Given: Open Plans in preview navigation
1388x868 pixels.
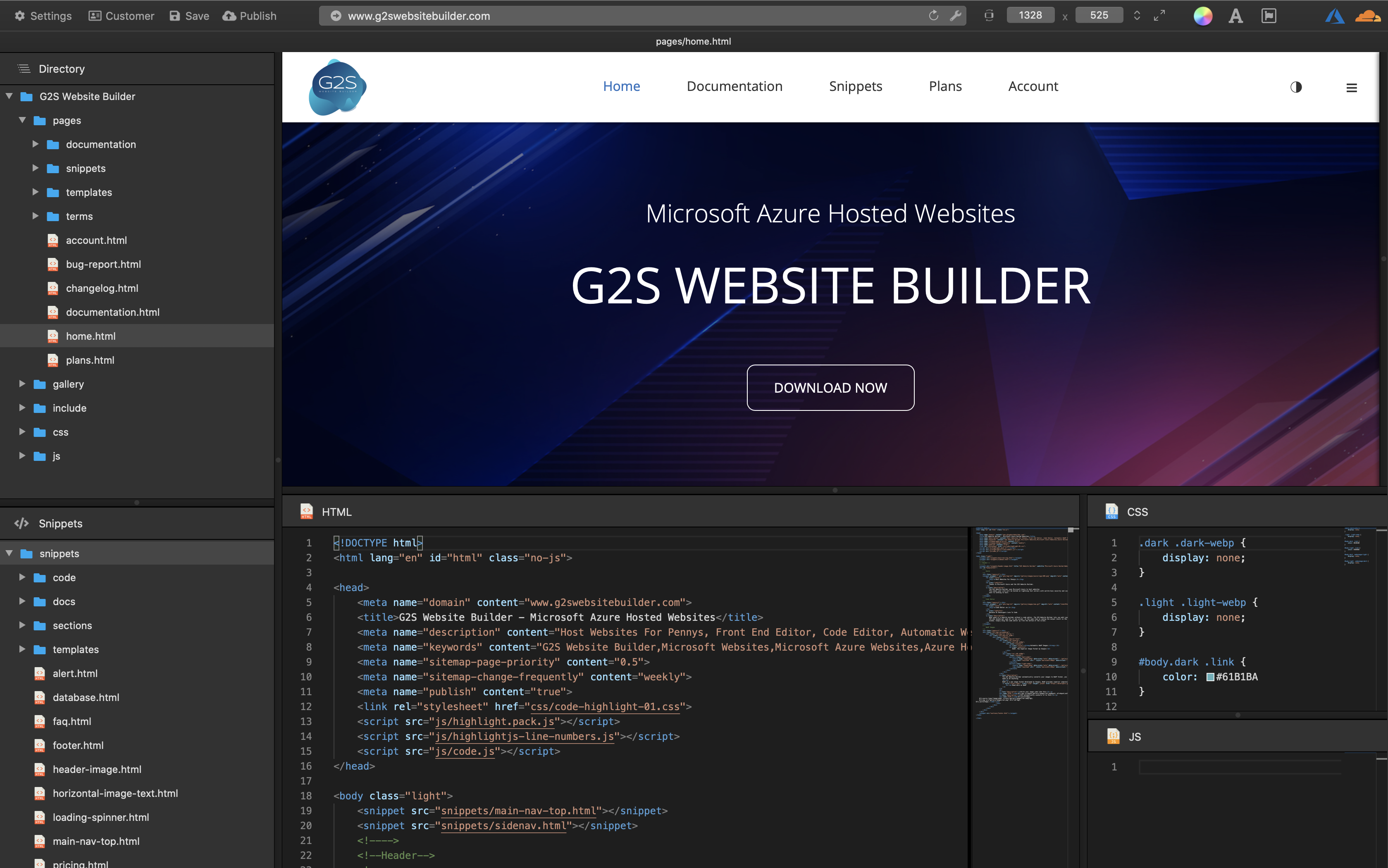Looking at the screenshot, I should point(945,86).
